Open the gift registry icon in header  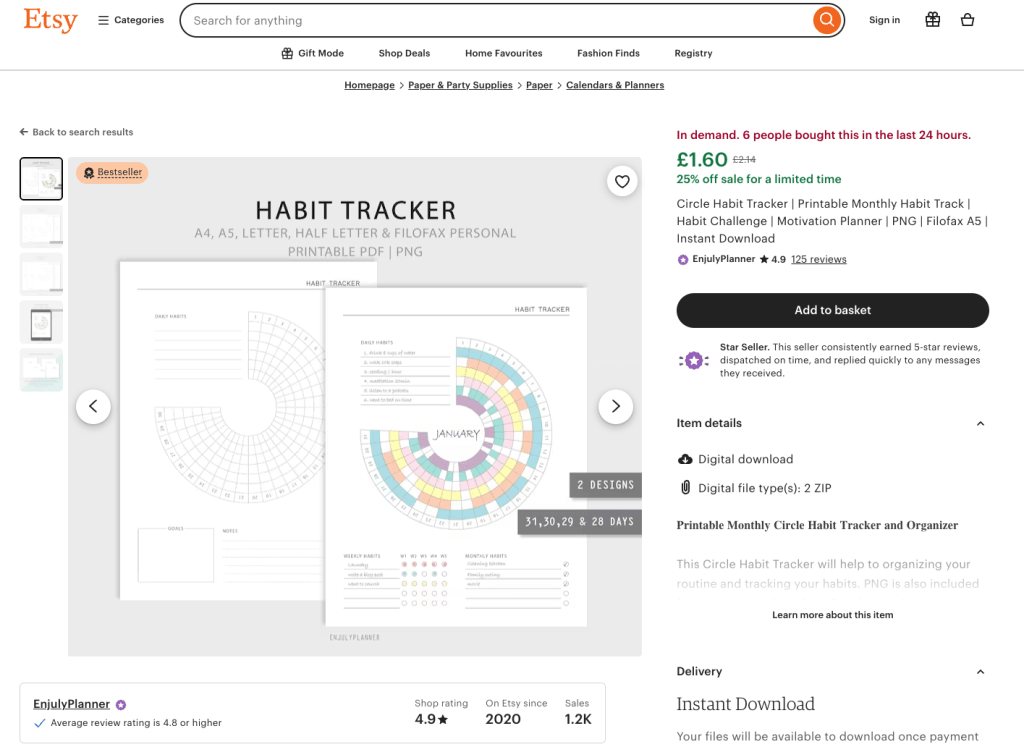click(x=932, y=20)
